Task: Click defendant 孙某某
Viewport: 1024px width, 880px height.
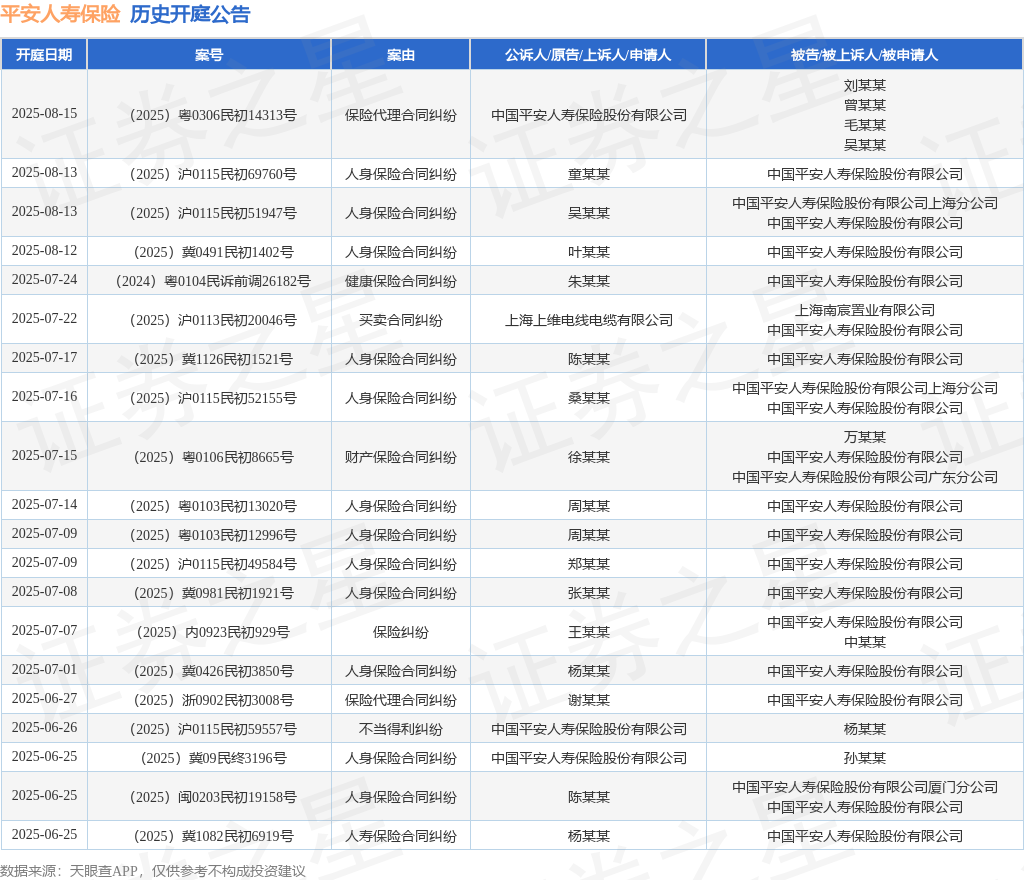Action: click(x=865, y=758)
